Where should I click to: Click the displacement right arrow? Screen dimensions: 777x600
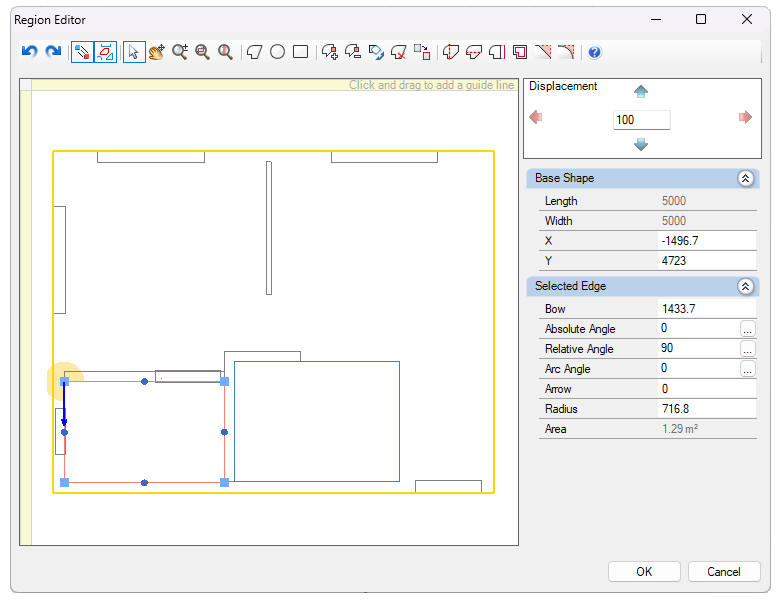tap(745, 117)
